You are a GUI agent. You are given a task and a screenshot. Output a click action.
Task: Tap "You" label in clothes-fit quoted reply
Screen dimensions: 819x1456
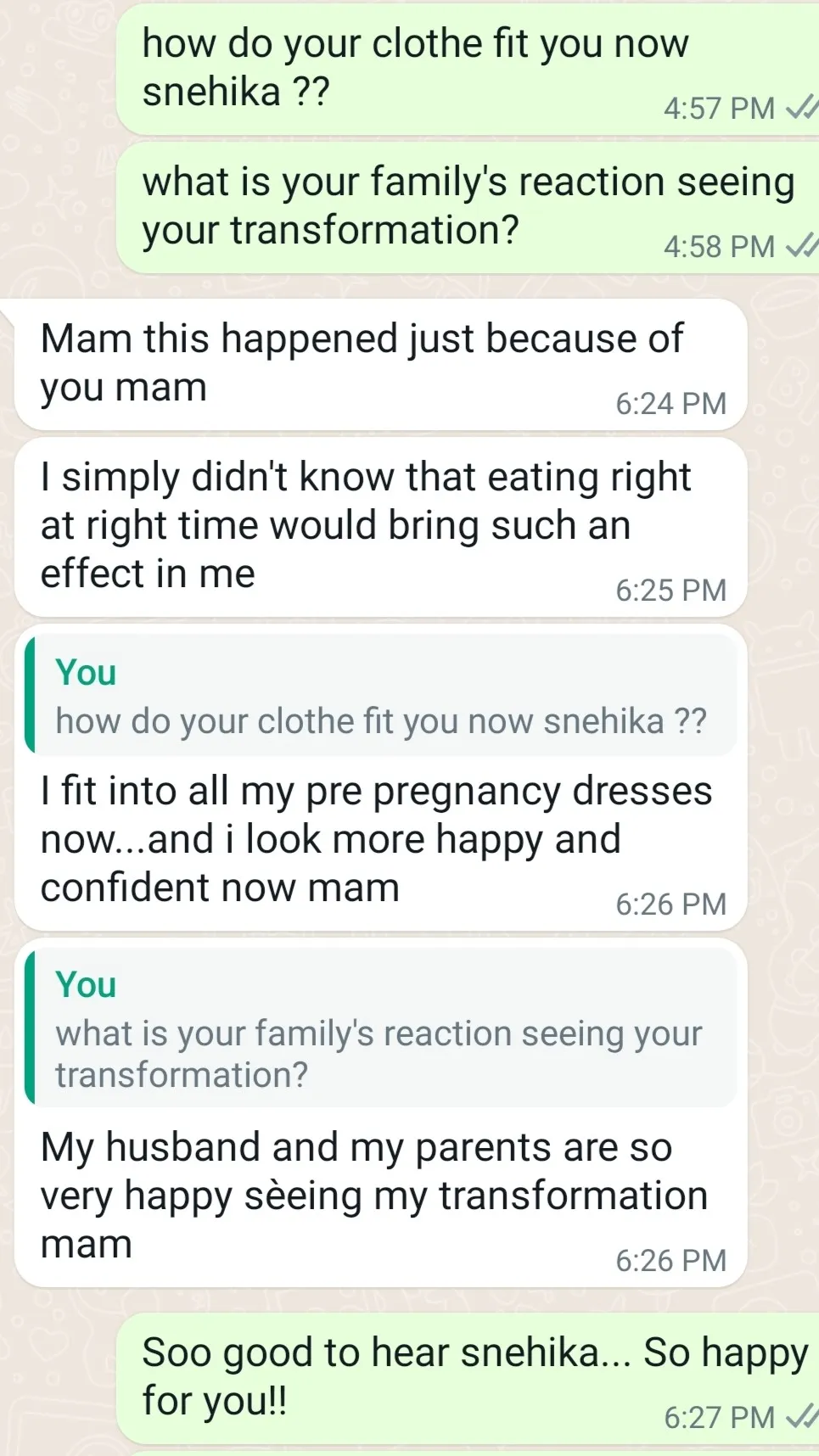pyautogui.click(x=86, y=673)
